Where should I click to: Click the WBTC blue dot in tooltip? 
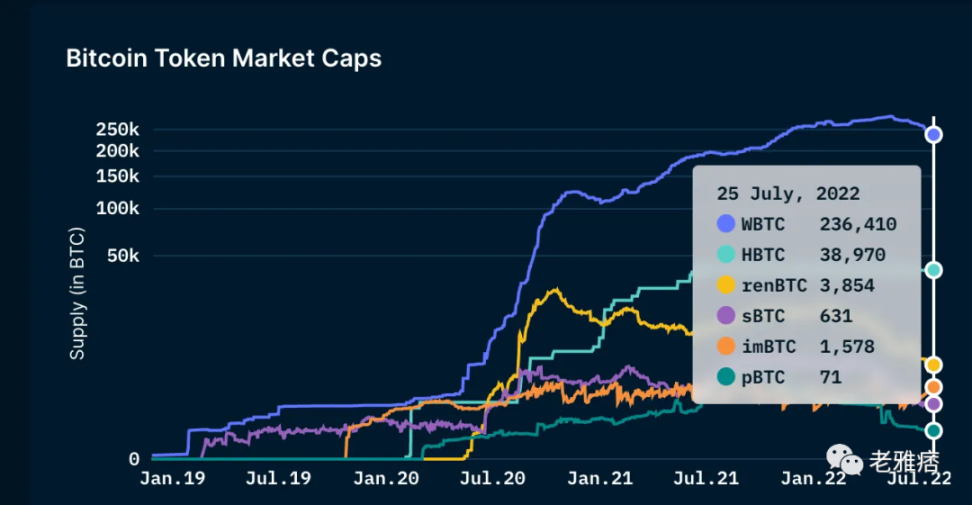[x=726, y=224]
